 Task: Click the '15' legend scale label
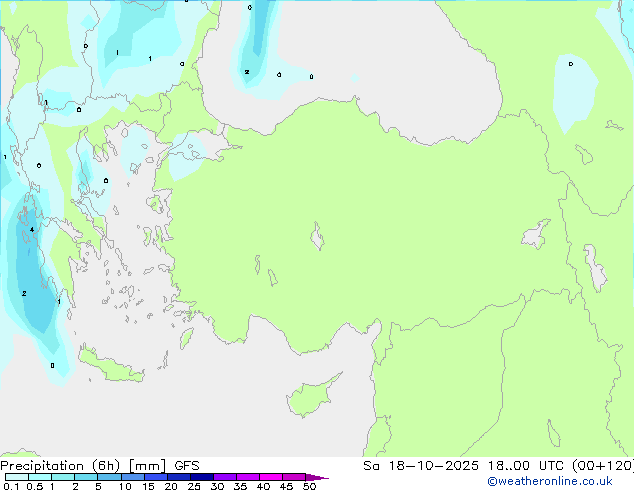(148, 486)
